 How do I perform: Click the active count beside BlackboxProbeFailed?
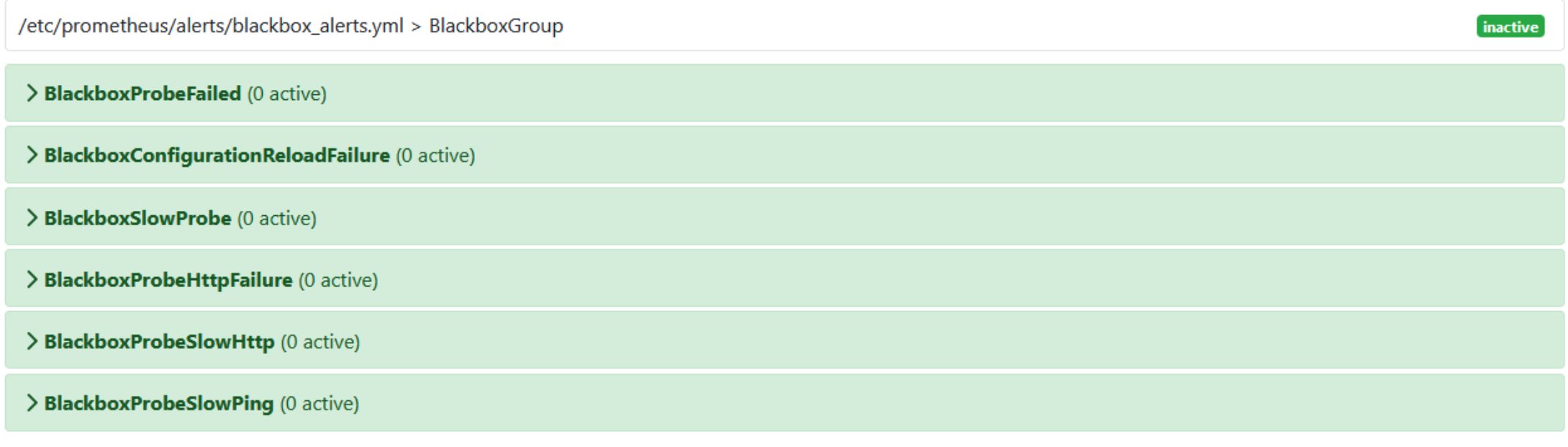click(x=287, y=94)
